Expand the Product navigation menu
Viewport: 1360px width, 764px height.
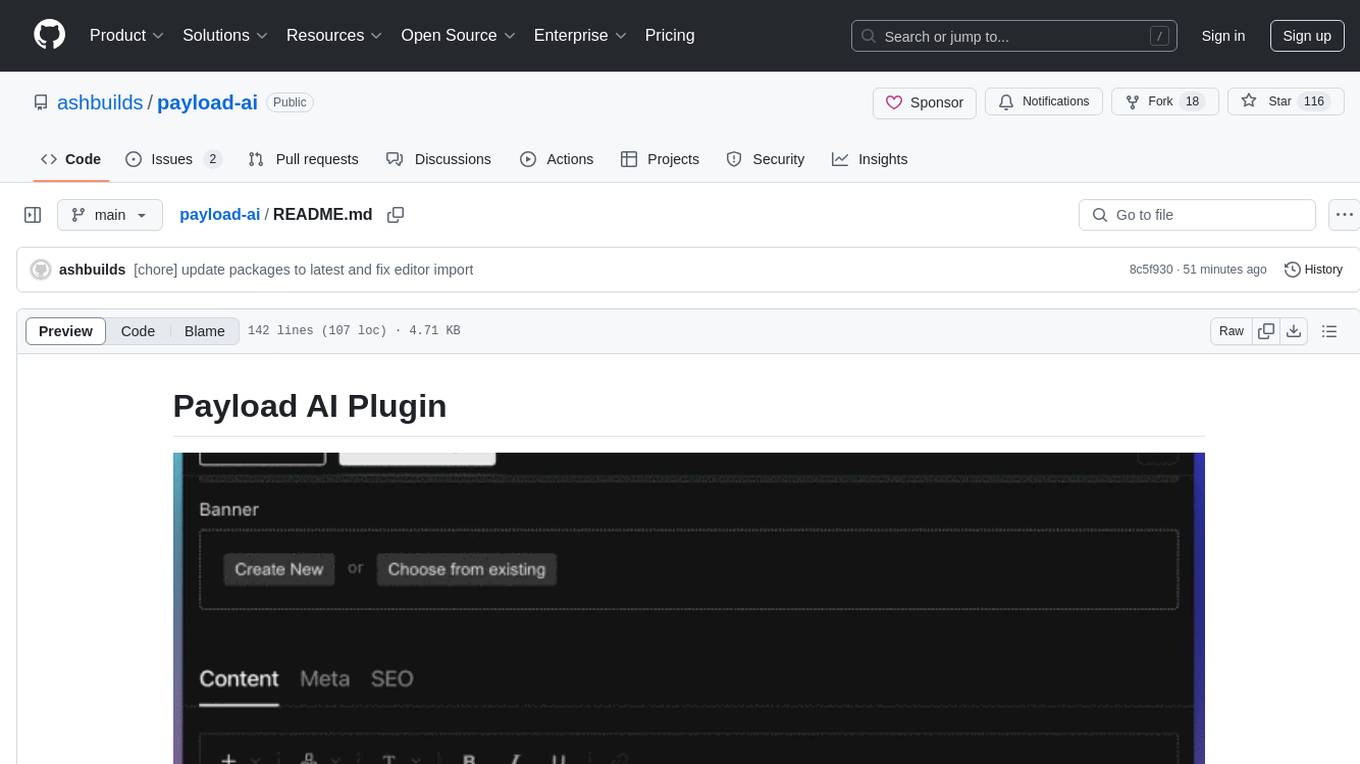tap(127, 35)
